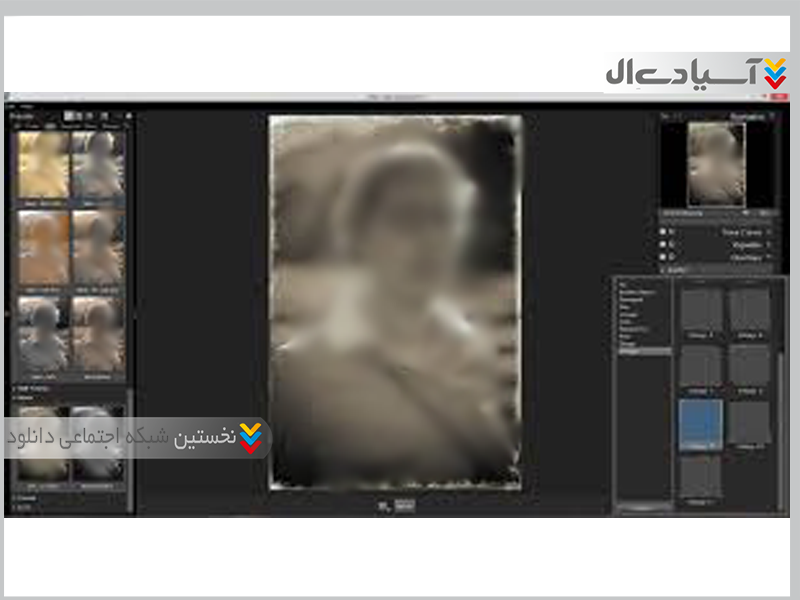This screenshot has height=600, width=800.
Task: Select the blue highlighted border thumbnail
Action: (x=700, y=422)
